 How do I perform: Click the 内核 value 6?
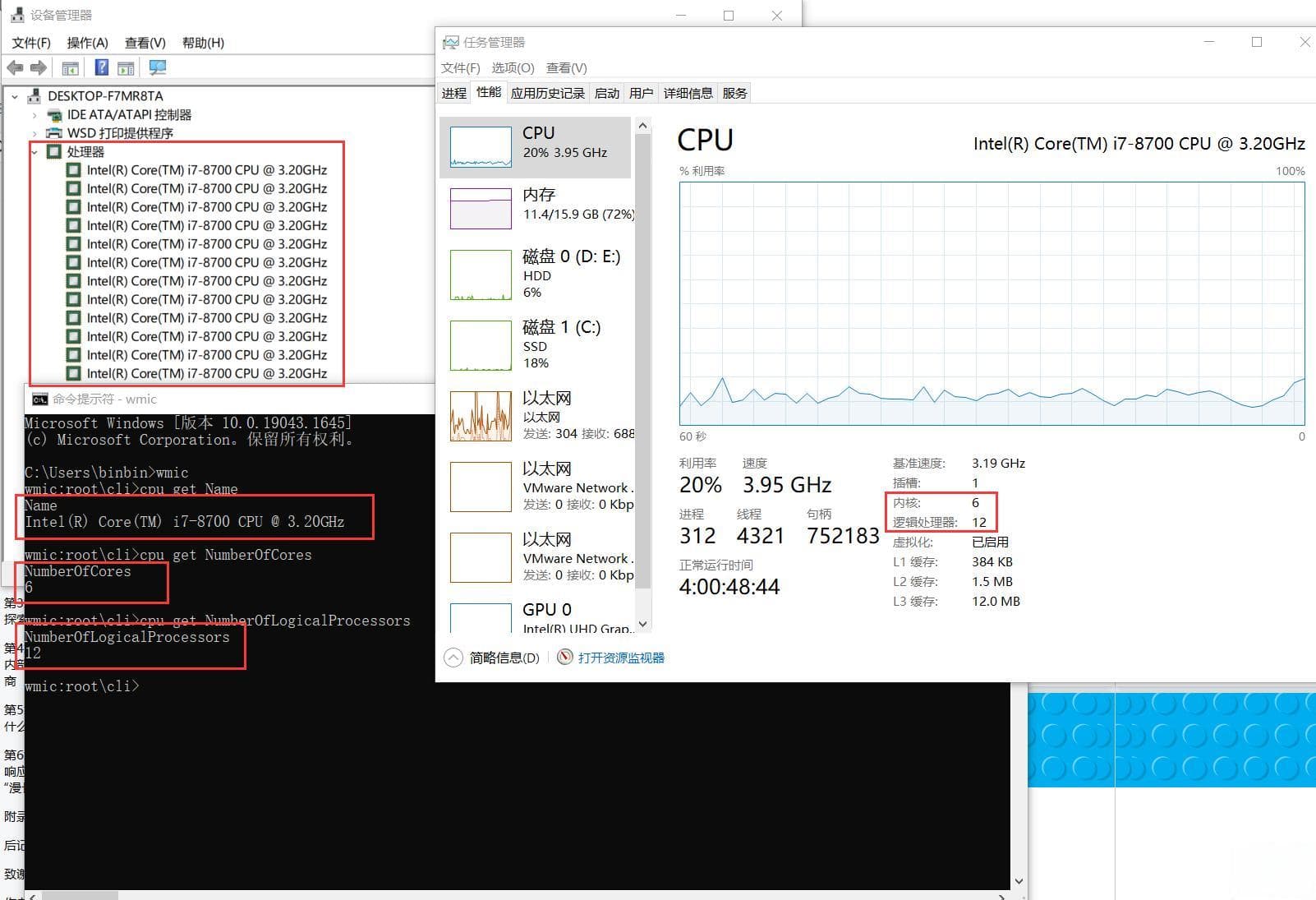pyautogui.click(x=976, y=502)
